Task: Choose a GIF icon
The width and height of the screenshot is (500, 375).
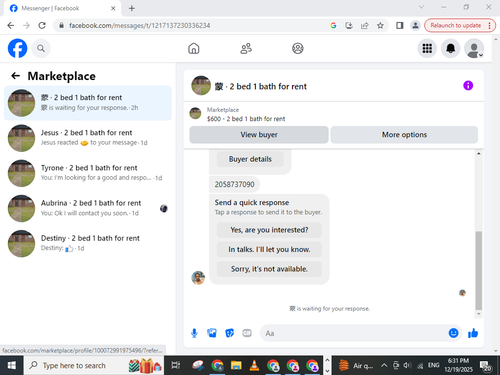Action: click(247, 333)
